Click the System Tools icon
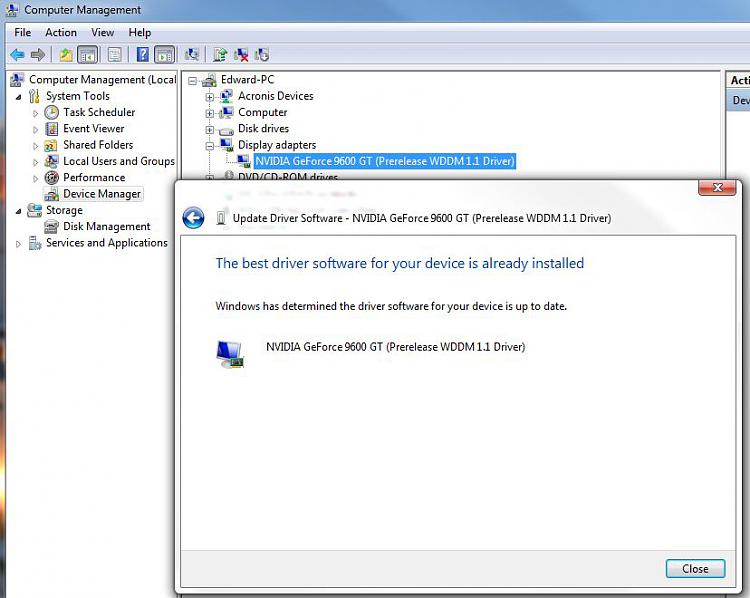This screenshot has width=750, height=598. pos(34,96)
